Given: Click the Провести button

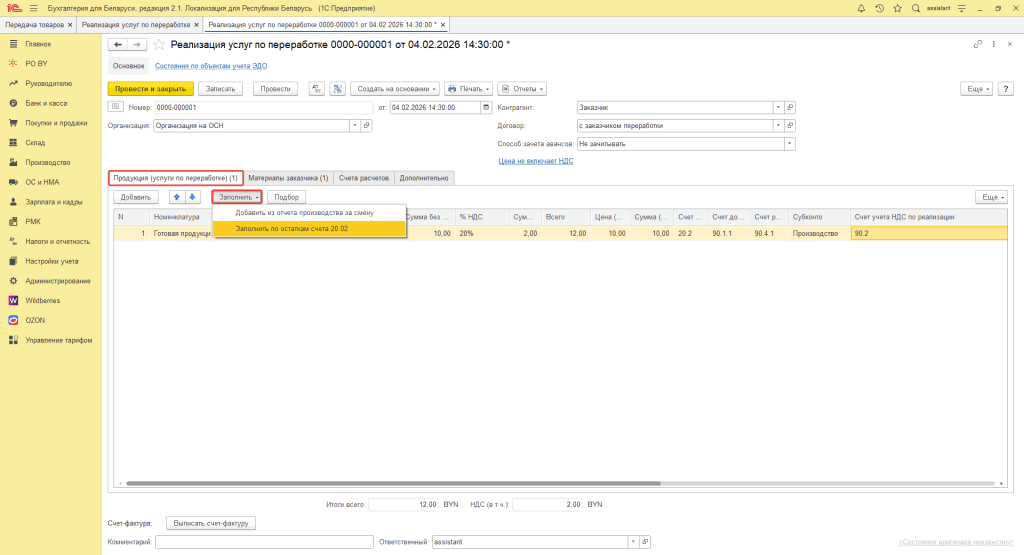Looking at the screenshot, I should click(x=275, y=89).
